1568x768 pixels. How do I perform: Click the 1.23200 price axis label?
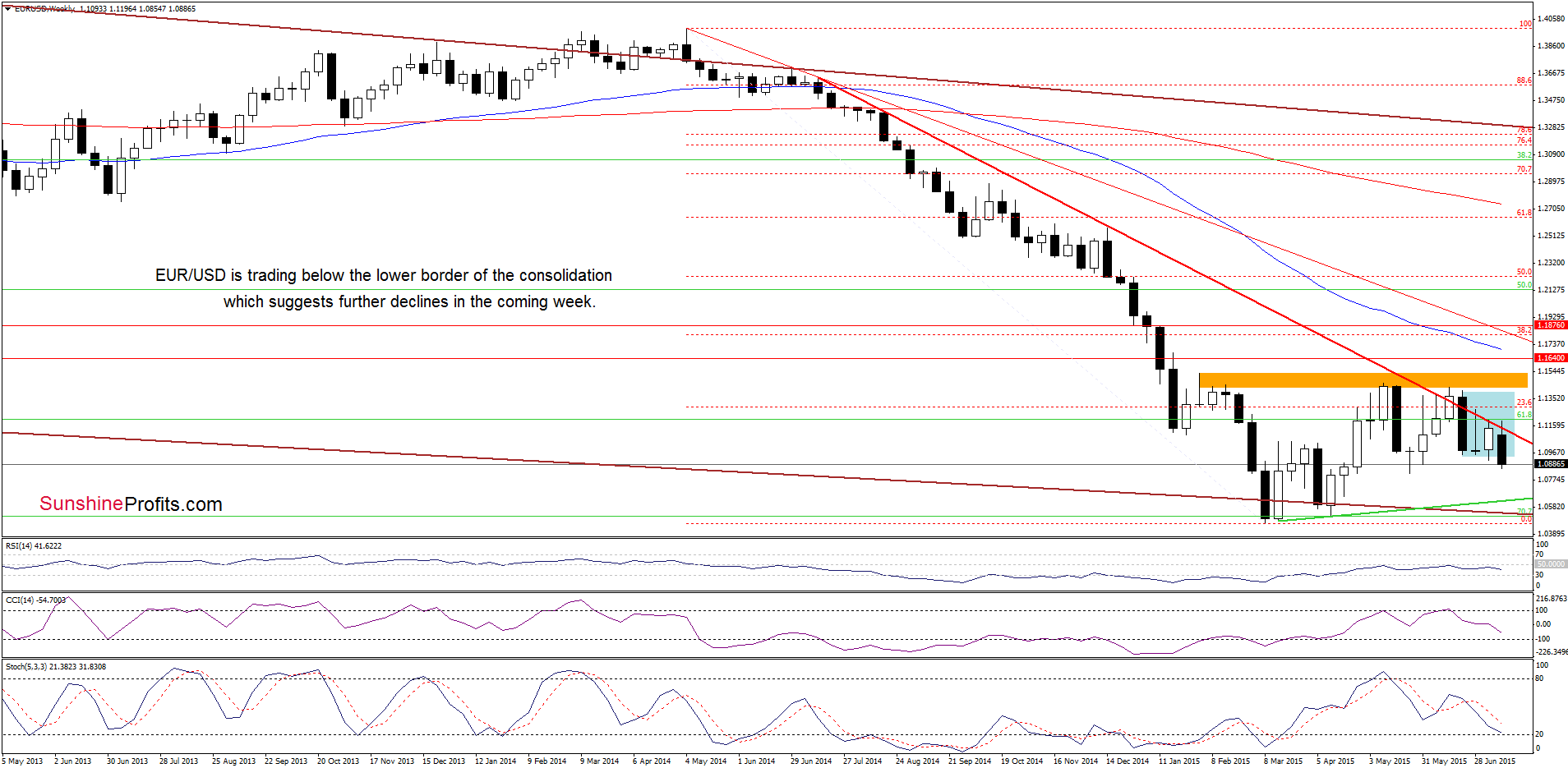tap(1551, 263)
